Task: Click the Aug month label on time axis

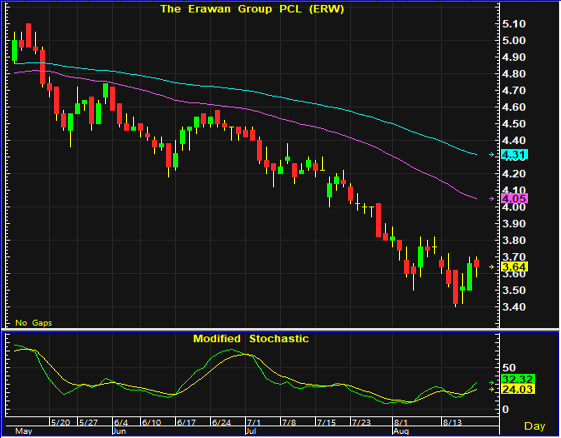Action: pos(401,431)
